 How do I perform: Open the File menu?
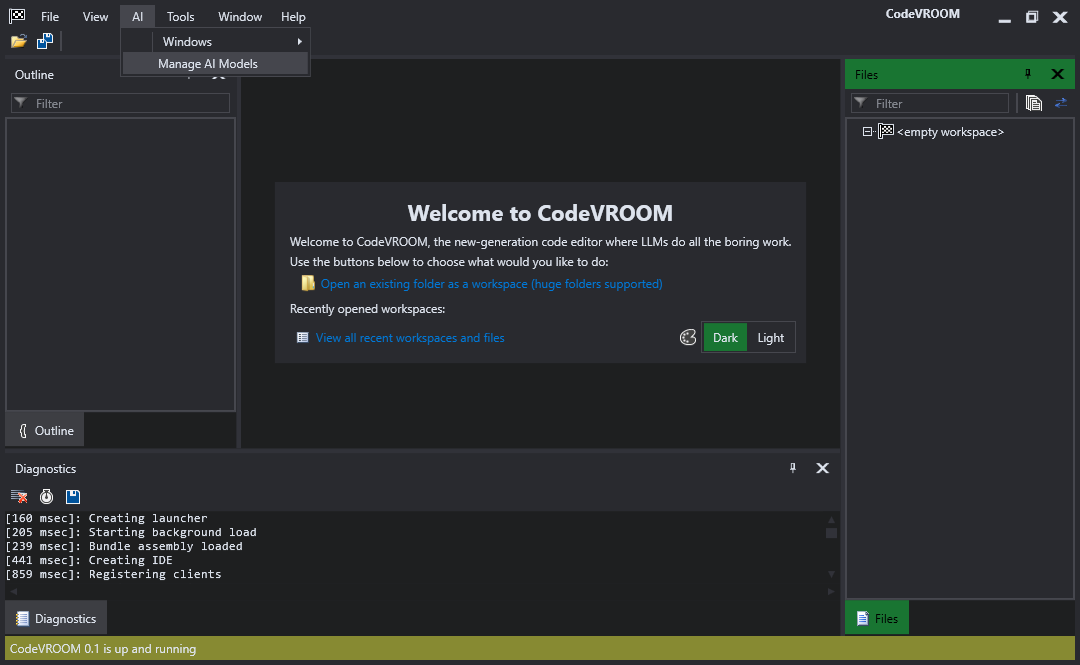pyautogui.click(x=50, y=17)
